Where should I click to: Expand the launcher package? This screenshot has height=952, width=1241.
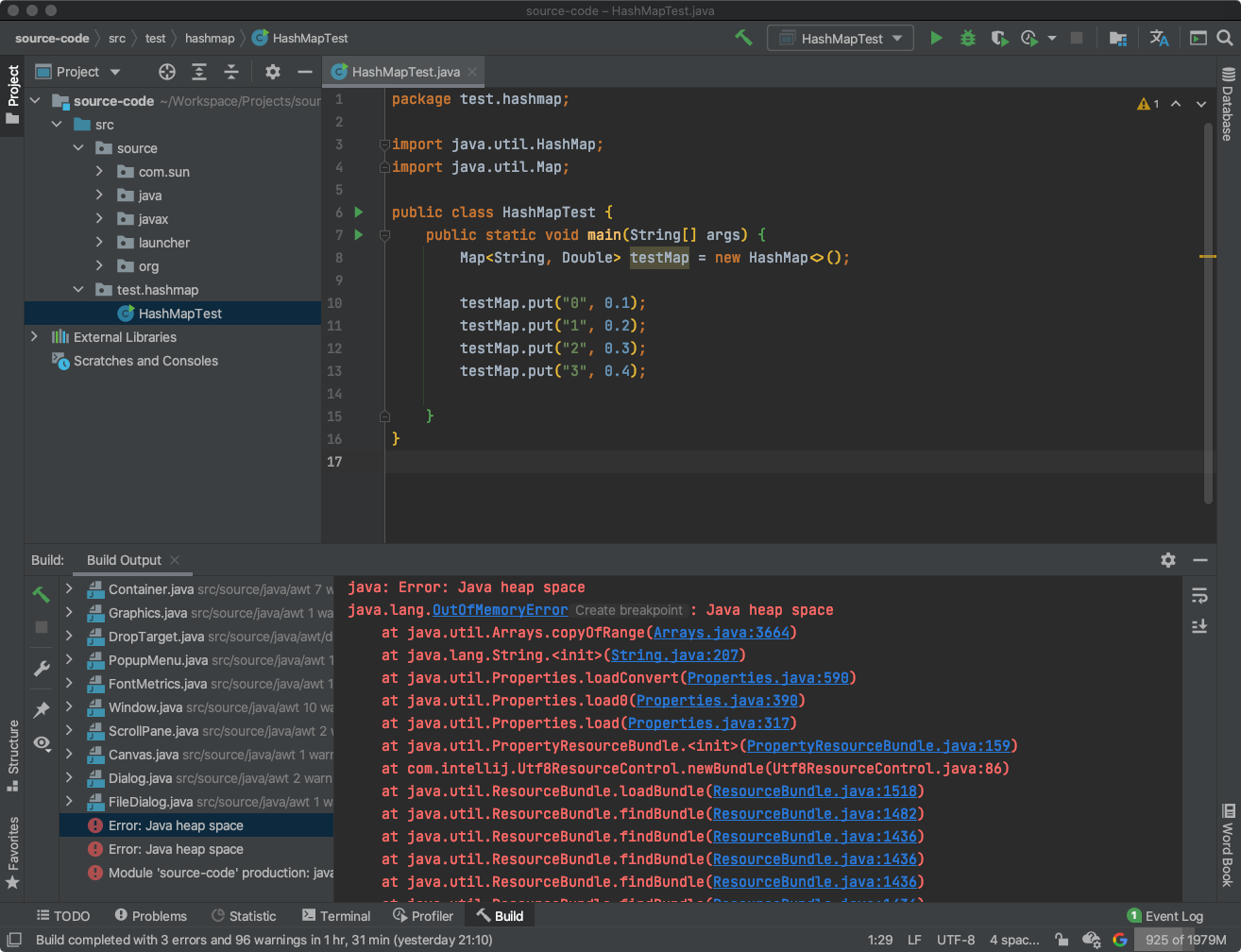(x=100, y=243)
